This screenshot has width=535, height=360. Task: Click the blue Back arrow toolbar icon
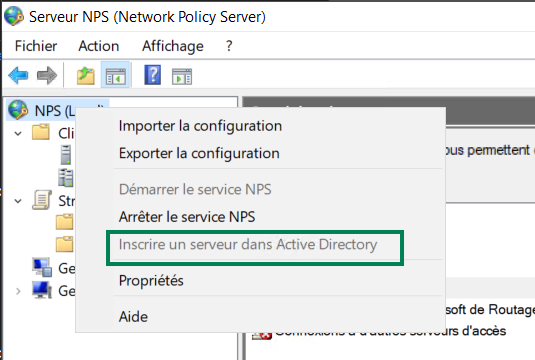(x=18, y=75)
